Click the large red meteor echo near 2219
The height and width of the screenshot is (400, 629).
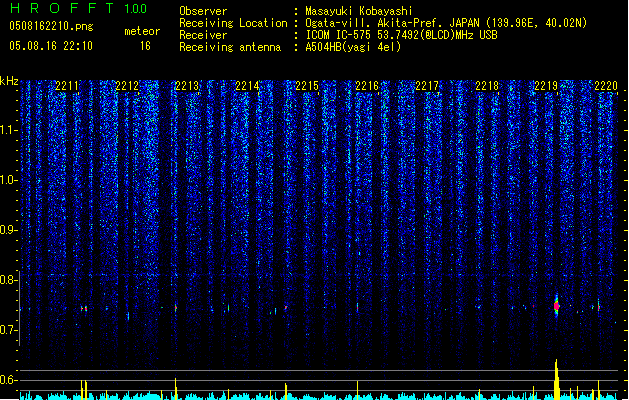[x=556, y=306]
